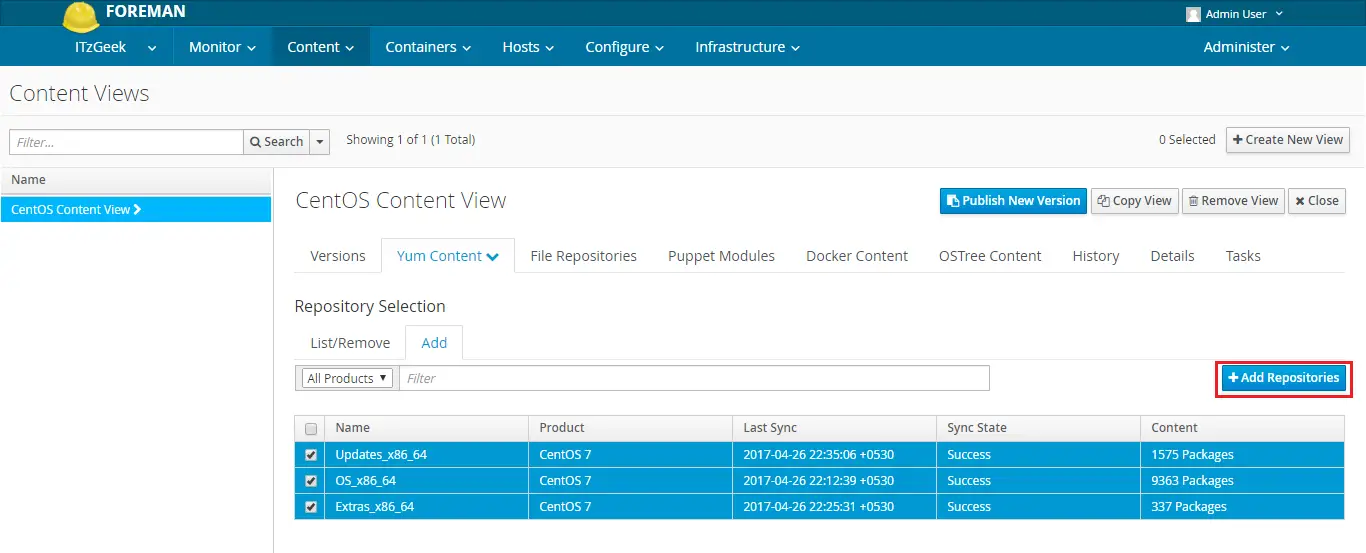Open the Infrastructure menu

(x=747, y=47)
